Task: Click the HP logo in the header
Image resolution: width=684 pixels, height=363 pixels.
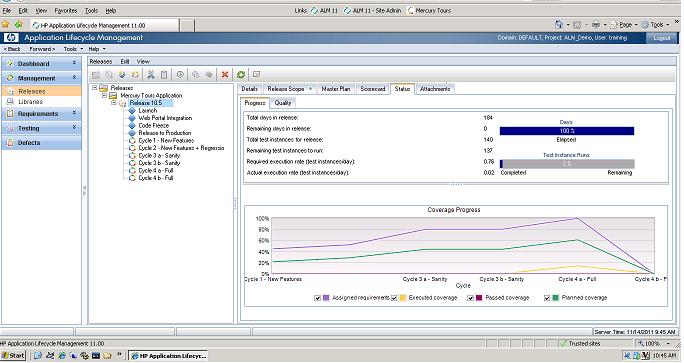Action: [x=11, y=38]
